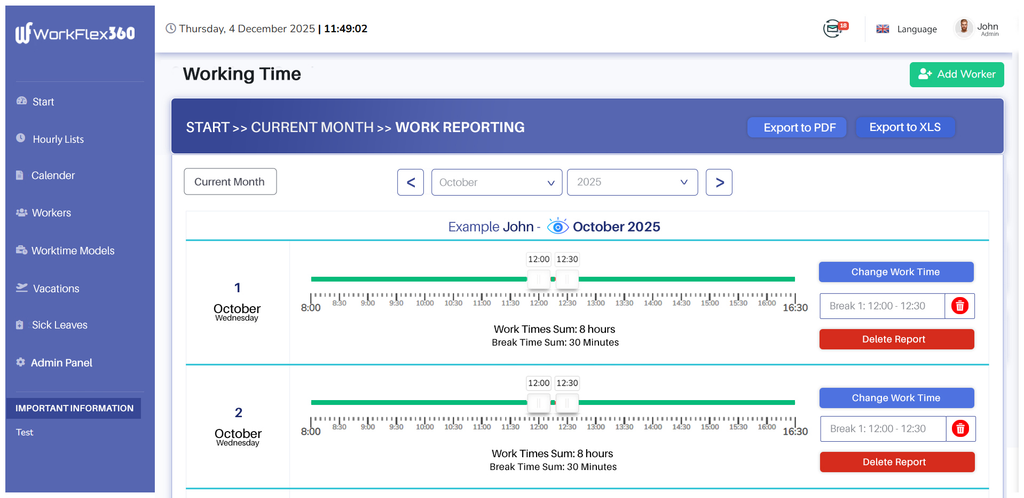Open the Language selector
This screenshot has height=498, width=1024.
(x=916, y=29)
